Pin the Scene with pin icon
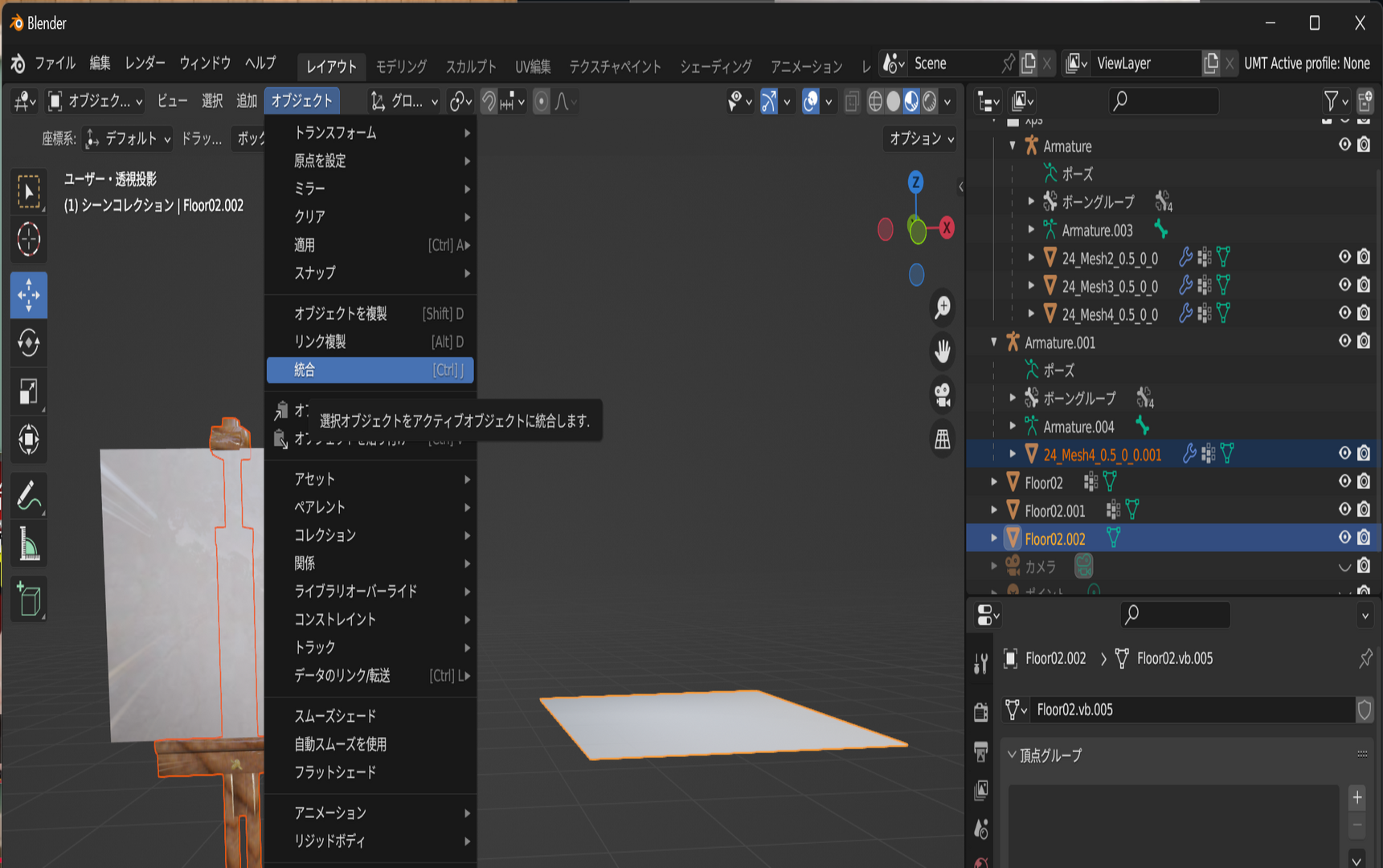This screenshot has width=1383, height=868. coord(1008,63)
